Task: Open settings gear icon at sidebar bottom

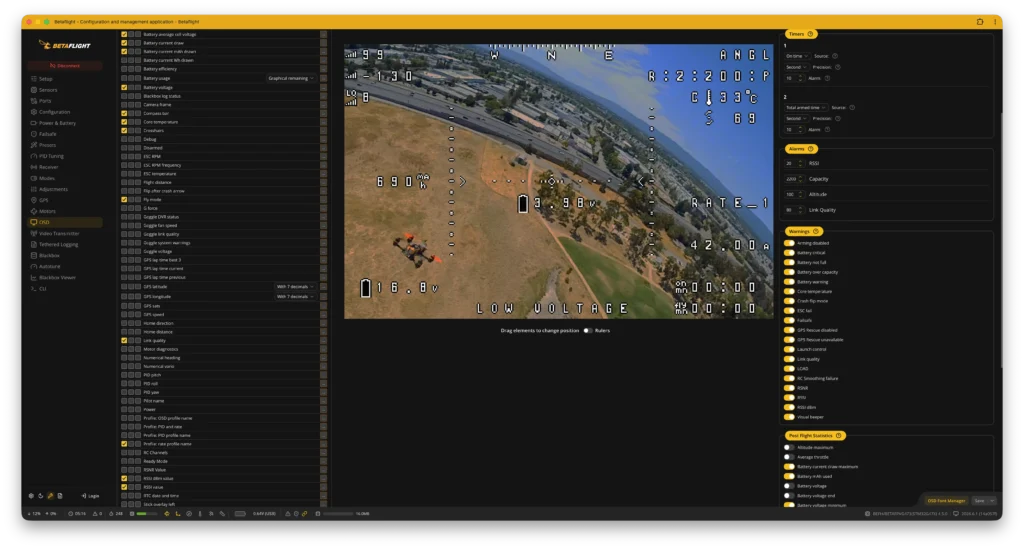Action: [31, 495]
